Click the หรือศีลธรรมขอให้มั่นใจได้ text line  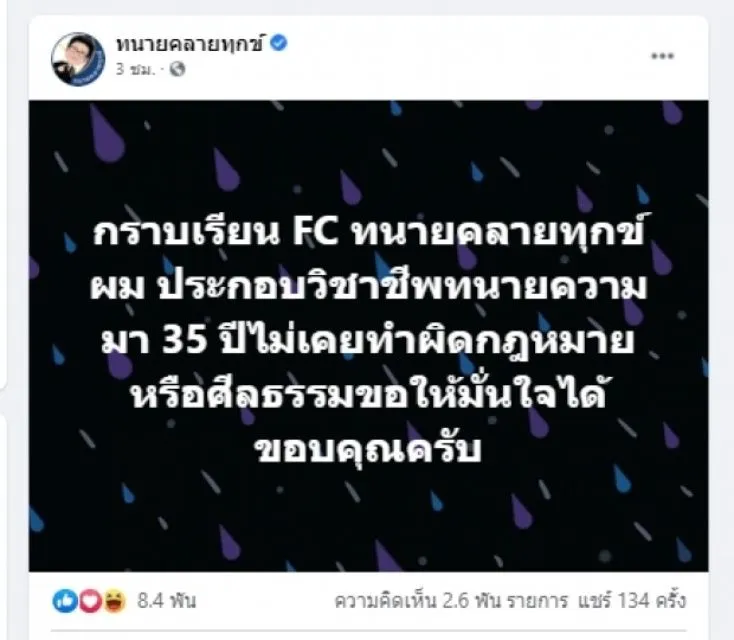tap(370, 397)
